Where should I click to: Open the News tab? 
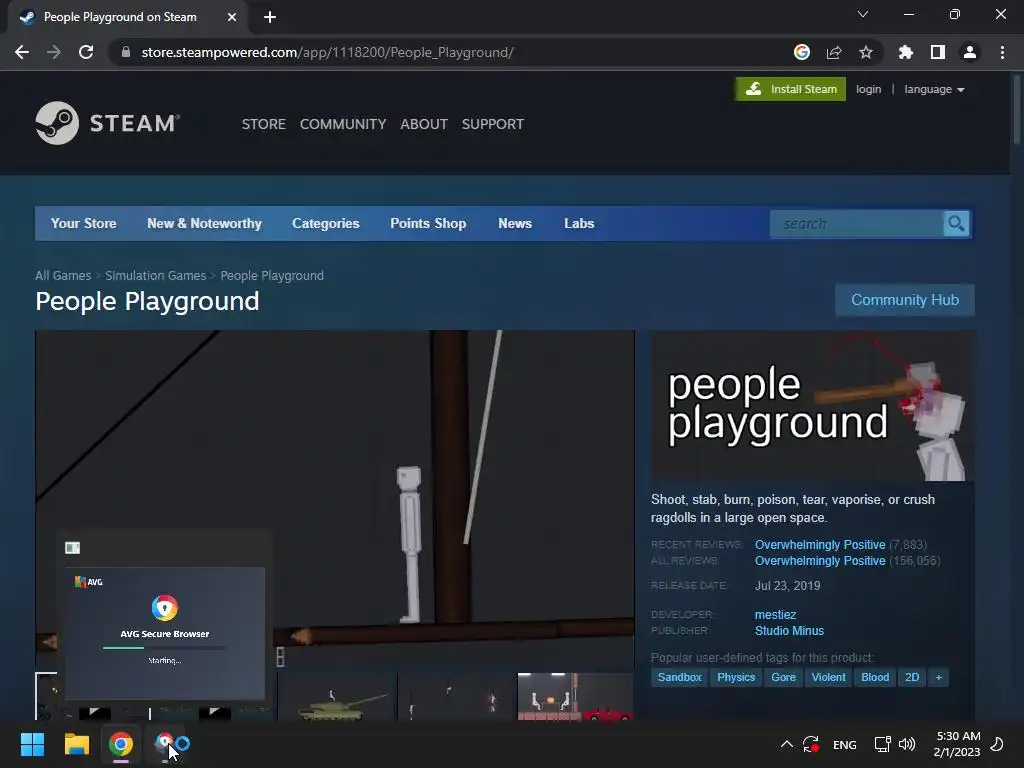tap(515, 223)
